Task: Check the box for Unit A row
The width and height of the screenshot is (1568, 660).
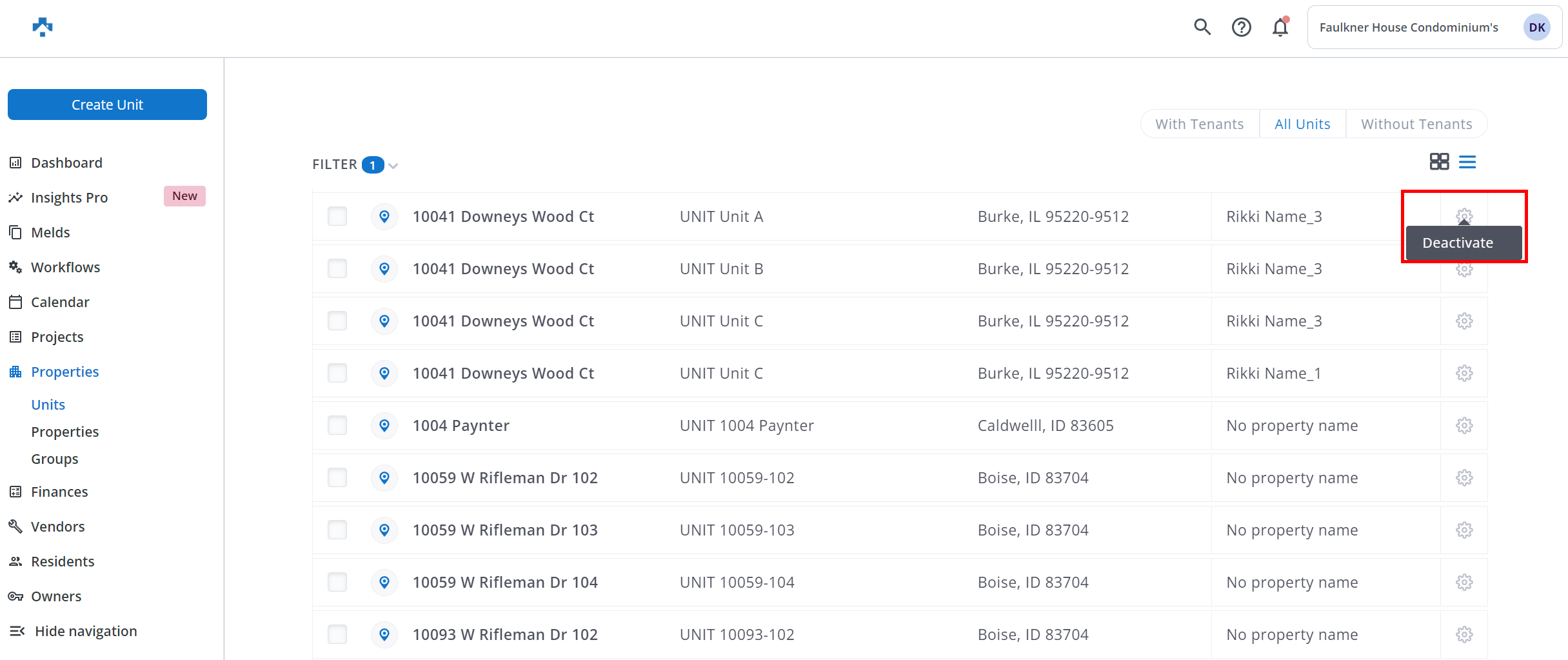Action: click(x=337, y=217)
